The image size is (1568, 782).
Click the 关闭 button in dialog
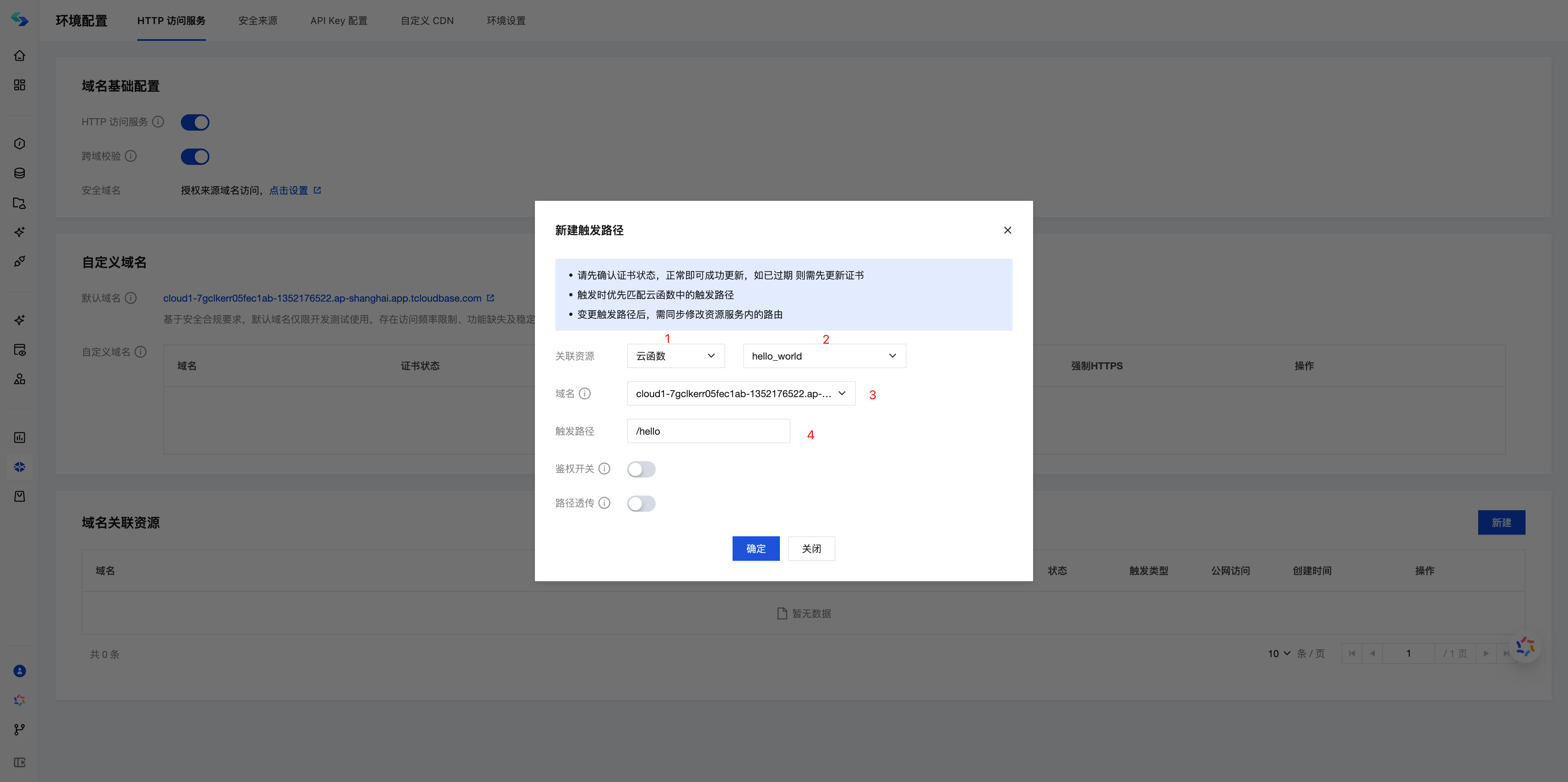(x=811, y=548)
